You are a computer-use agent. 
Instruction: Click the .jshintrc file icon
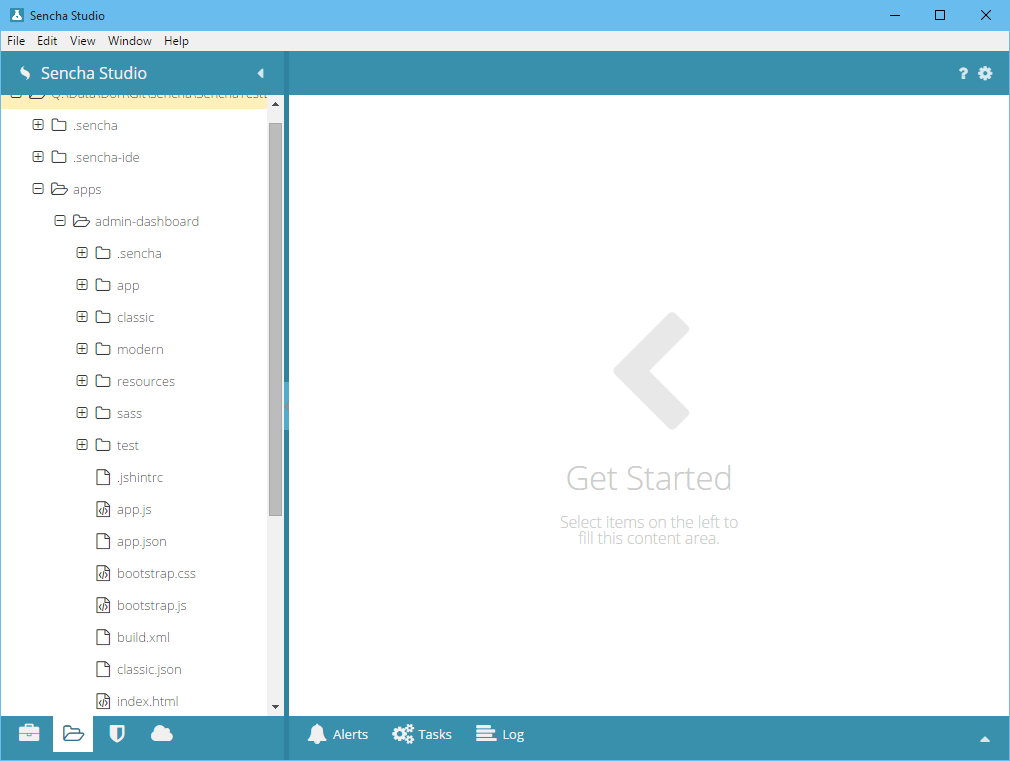tap(103, 477)
